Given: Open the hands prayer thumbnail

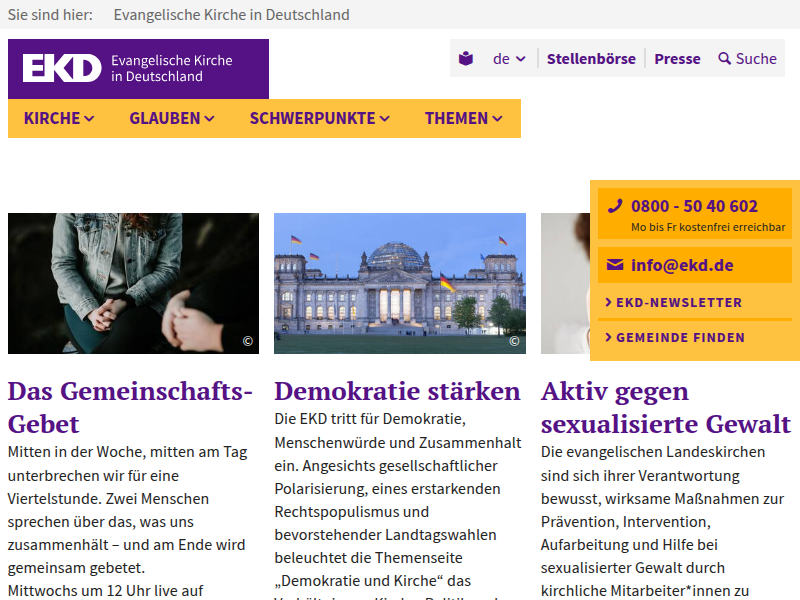Looking at the screenshot, I should (133, 283).
